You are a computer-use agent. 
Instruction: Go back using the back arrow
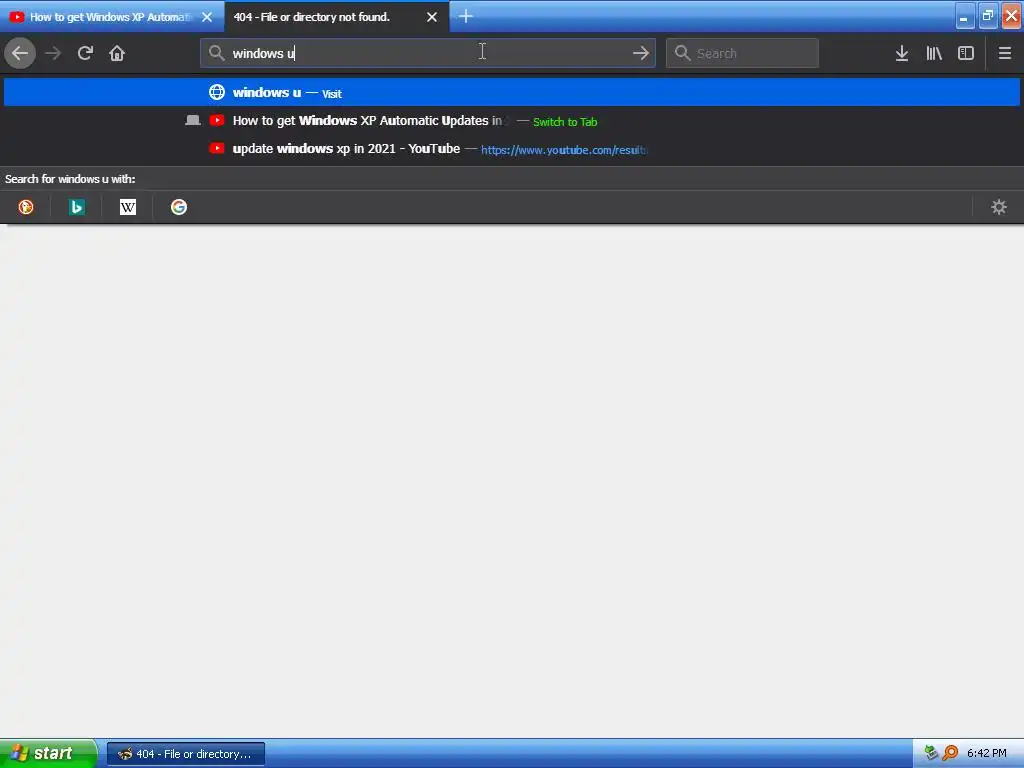[20, 53]
